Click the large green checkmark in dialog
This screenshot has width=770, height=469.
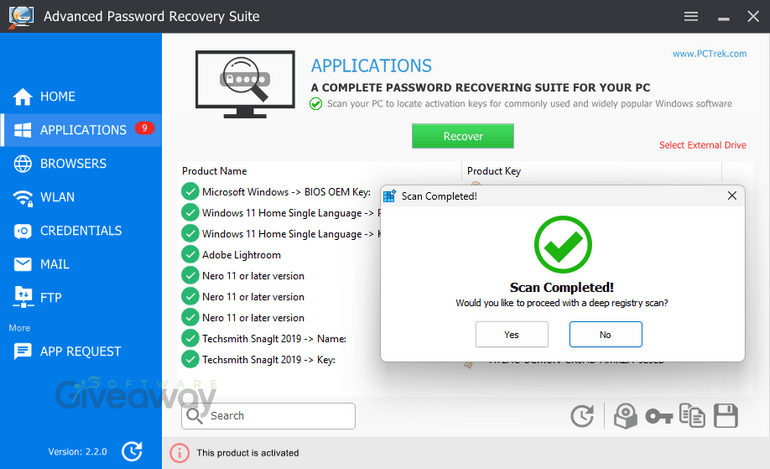(x=563, y=245)
